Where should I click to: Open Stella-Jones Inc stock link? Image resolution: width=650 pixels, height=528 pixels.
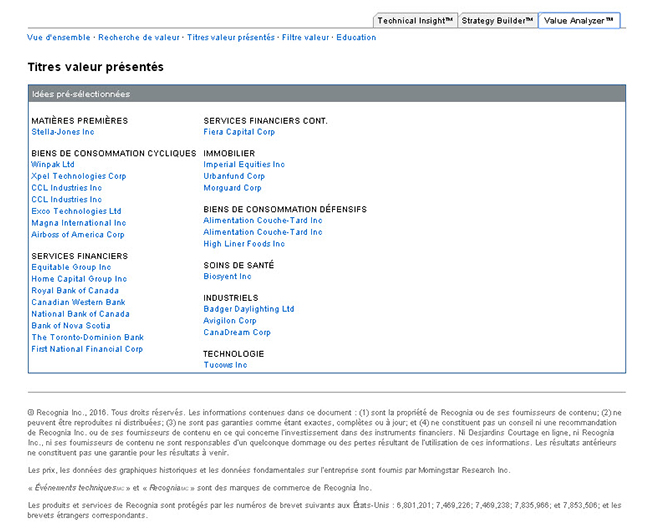(x=63, y=132)
